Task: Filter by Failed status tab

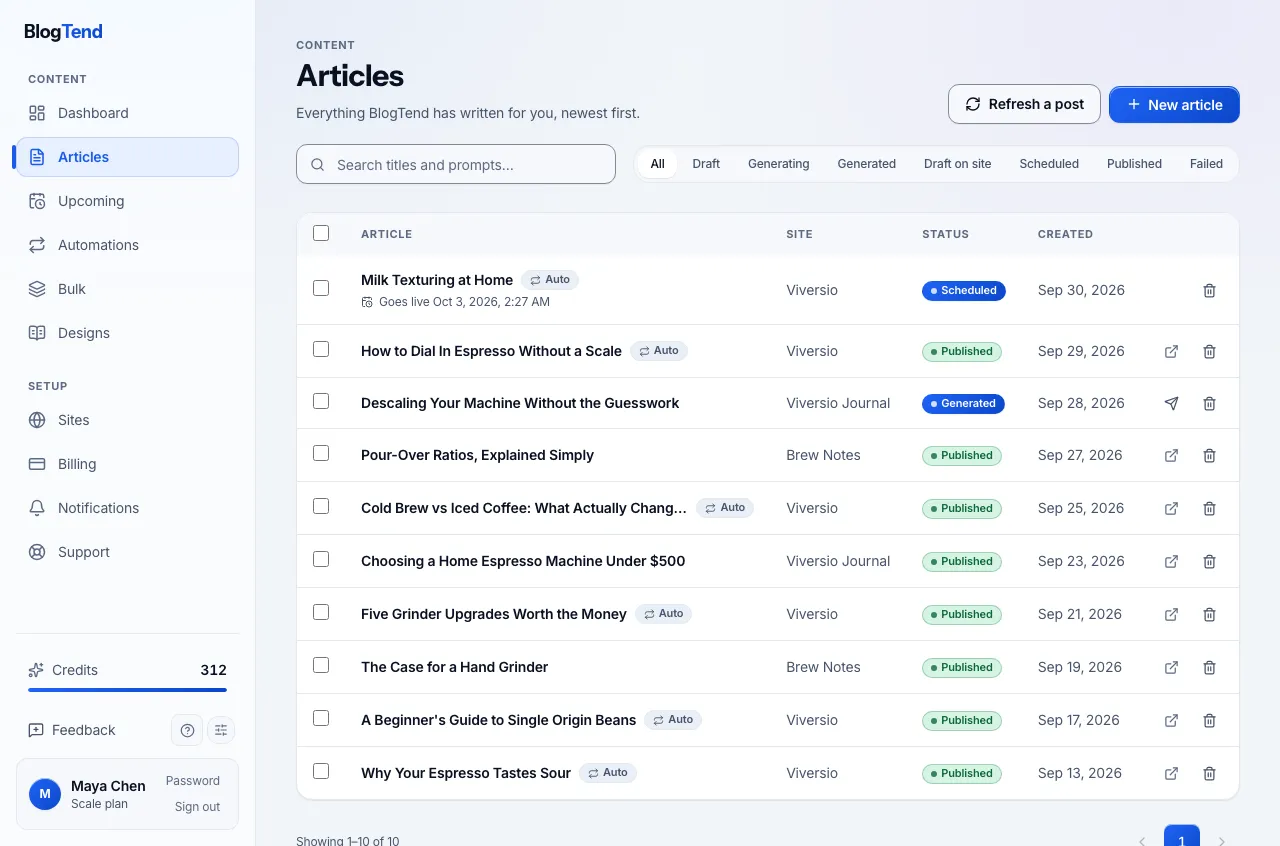Action: (x=1206, y=164)
